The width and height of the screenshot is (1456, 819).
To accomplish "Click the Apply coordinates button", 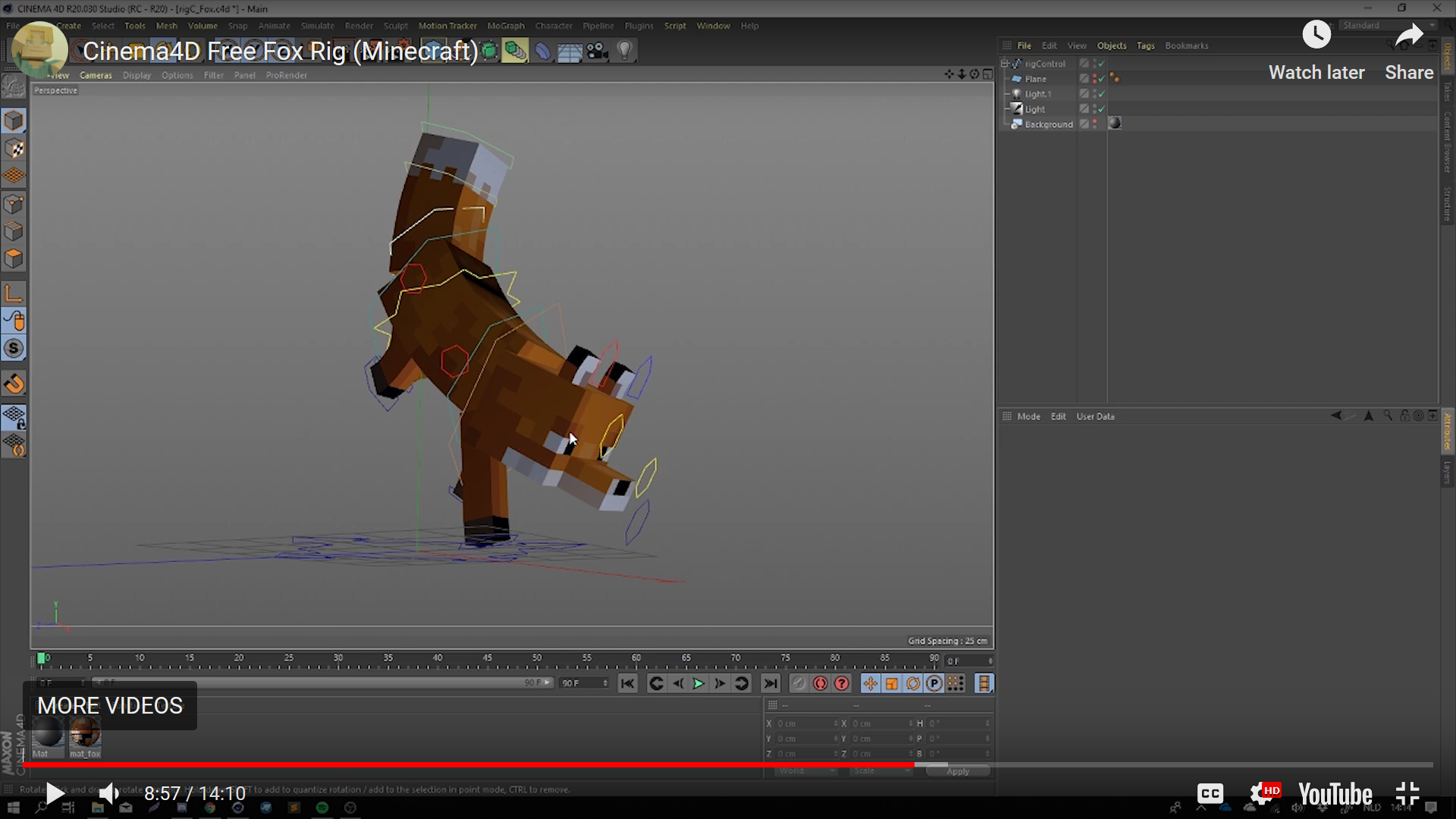I will point(958,771).
